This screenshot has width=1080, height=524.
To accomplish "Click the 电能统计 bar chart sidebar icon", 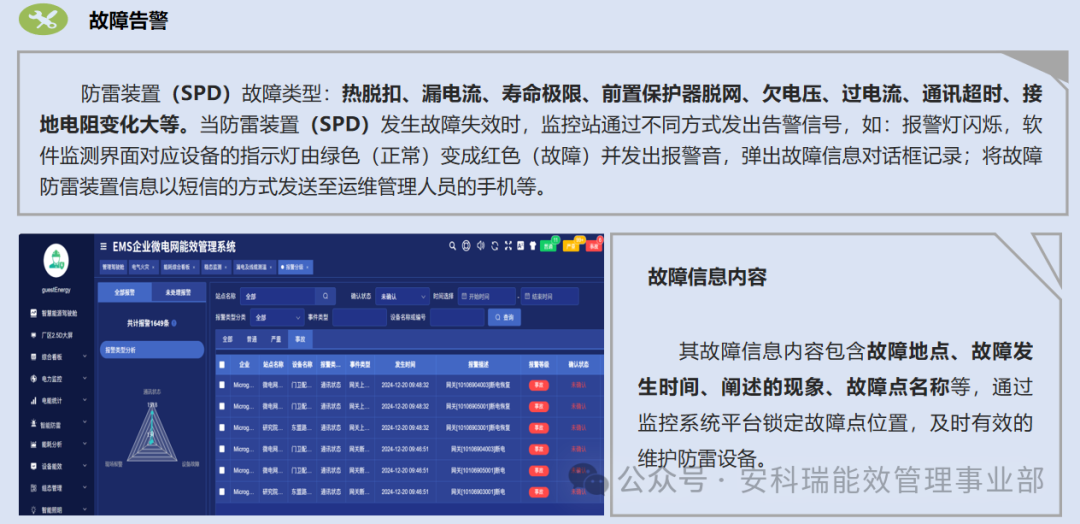I will coord(33,400).
